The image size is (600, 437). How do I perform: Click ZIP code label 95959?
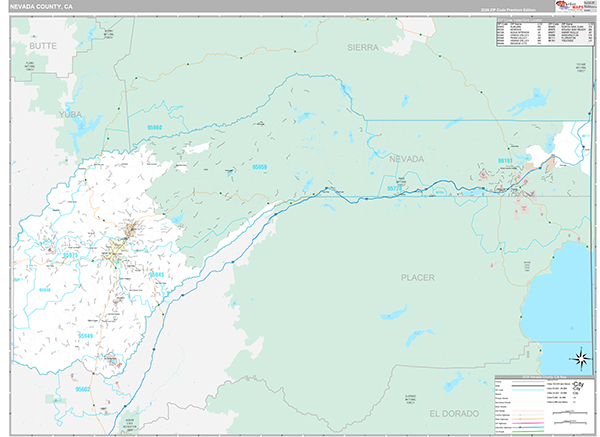tap(259, 167)
